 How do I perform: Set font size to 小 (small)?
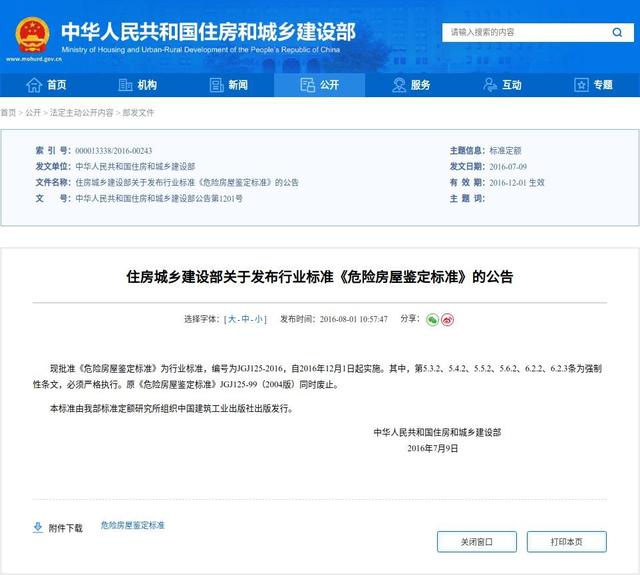259,319
